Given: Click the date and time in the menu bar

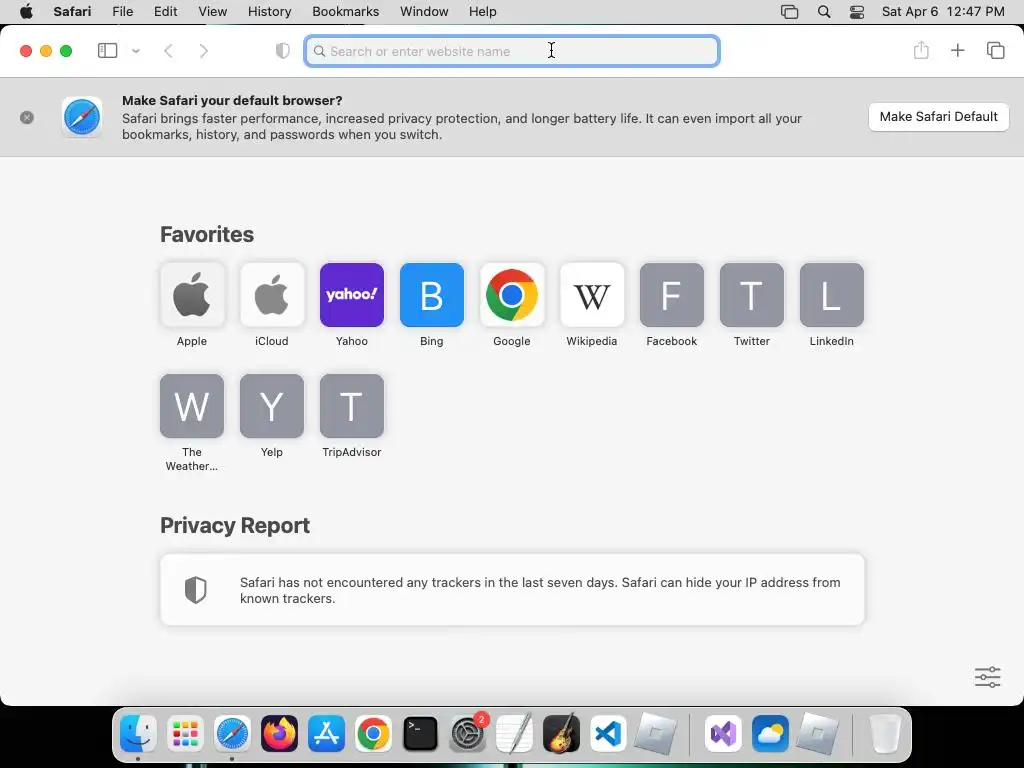Looking at the screenshot, I should tap(943, 11).
